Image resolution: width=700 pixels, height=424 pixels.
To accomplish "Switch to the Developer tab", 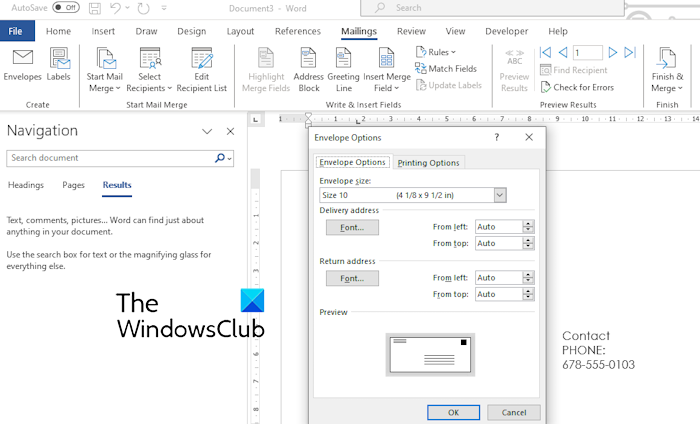I will pos(507,31).
